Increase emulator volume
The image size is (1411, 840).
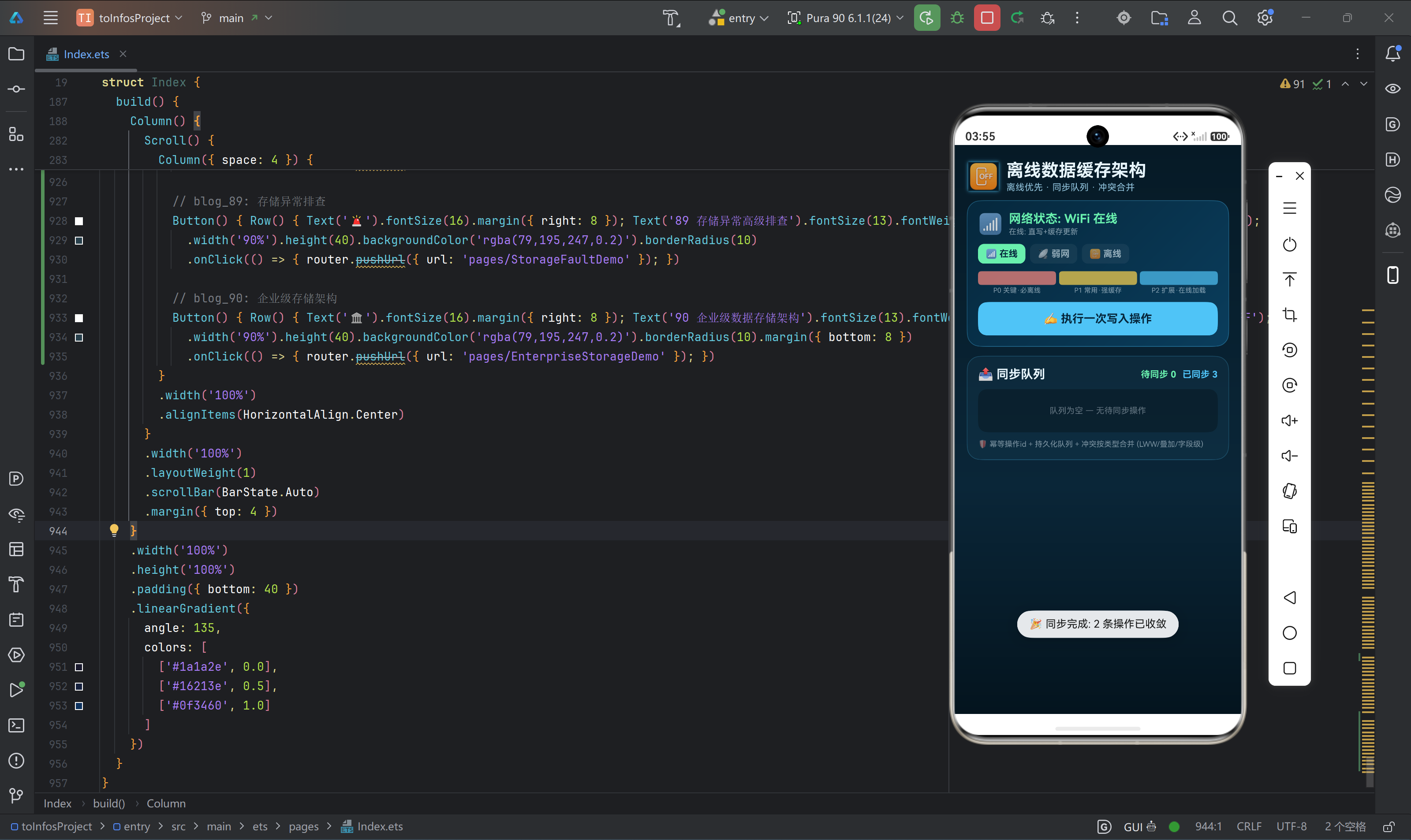pyautogui.click(x=1289, y=420)
